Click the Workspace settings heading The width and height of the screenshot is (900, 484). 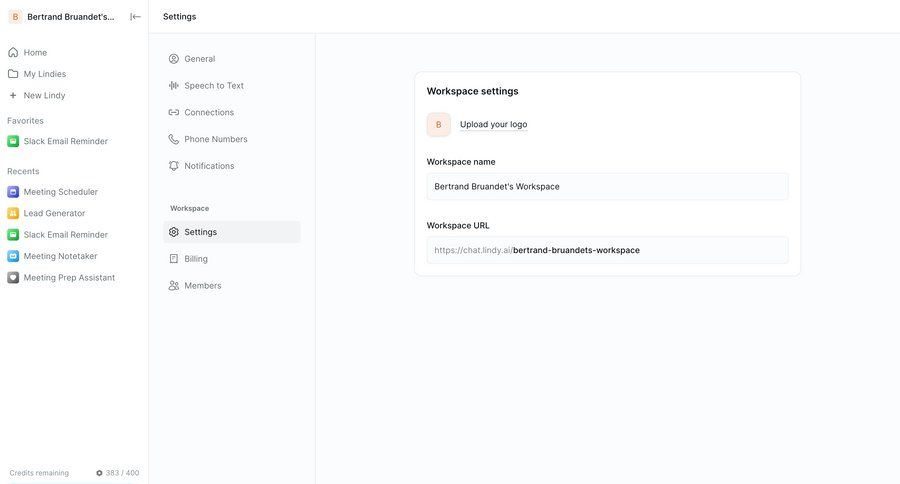point(472,91)
